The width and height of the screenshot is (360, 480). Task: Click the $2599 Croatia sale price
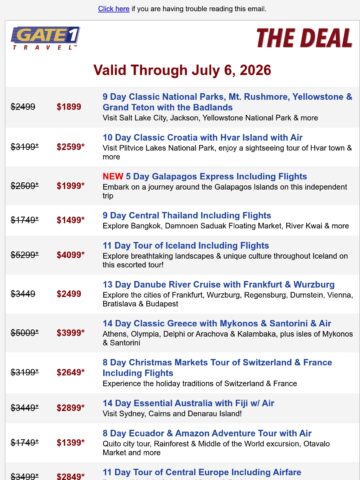[x=70, y=147]
